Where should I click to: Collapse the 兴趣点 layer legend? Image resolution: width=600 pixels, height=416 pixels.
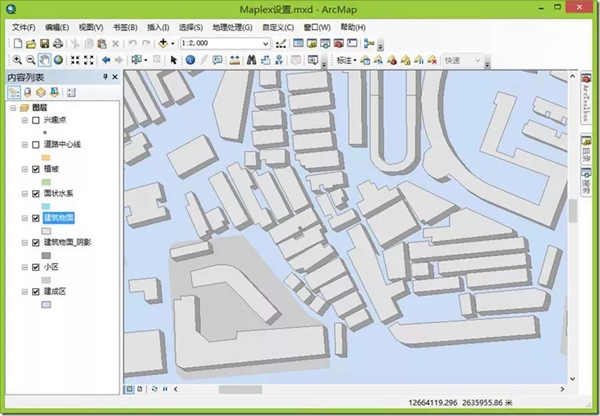tap(25, 120)
